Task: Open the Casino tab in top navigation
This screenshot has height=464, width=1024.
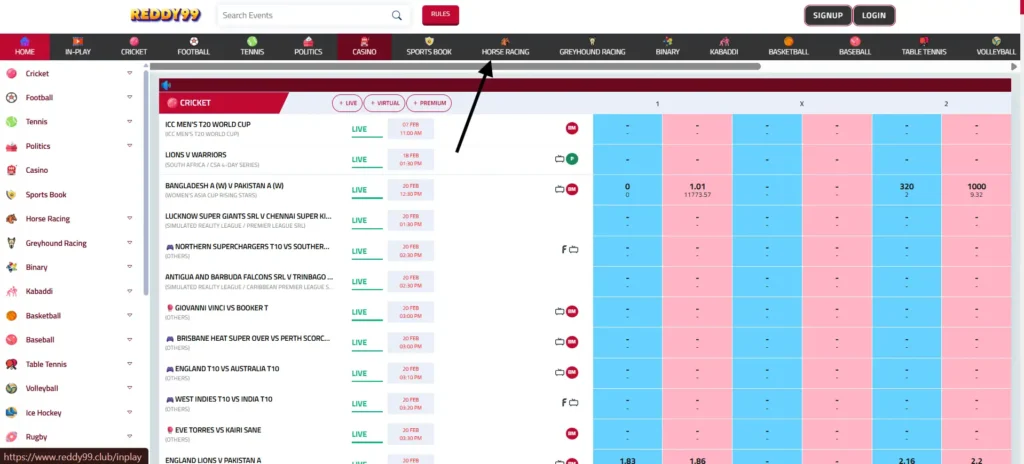Action: (x=364, y=46)
